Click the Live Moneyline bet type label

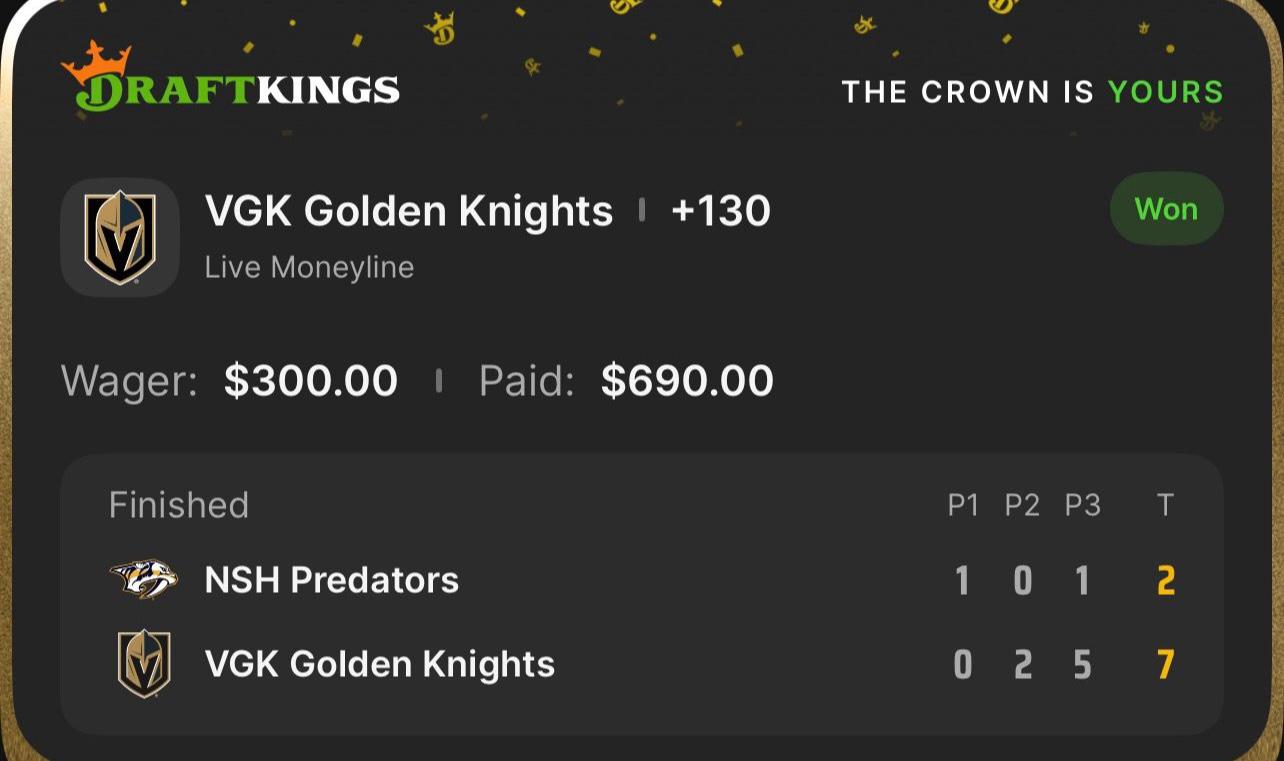[x=309, y=267]
